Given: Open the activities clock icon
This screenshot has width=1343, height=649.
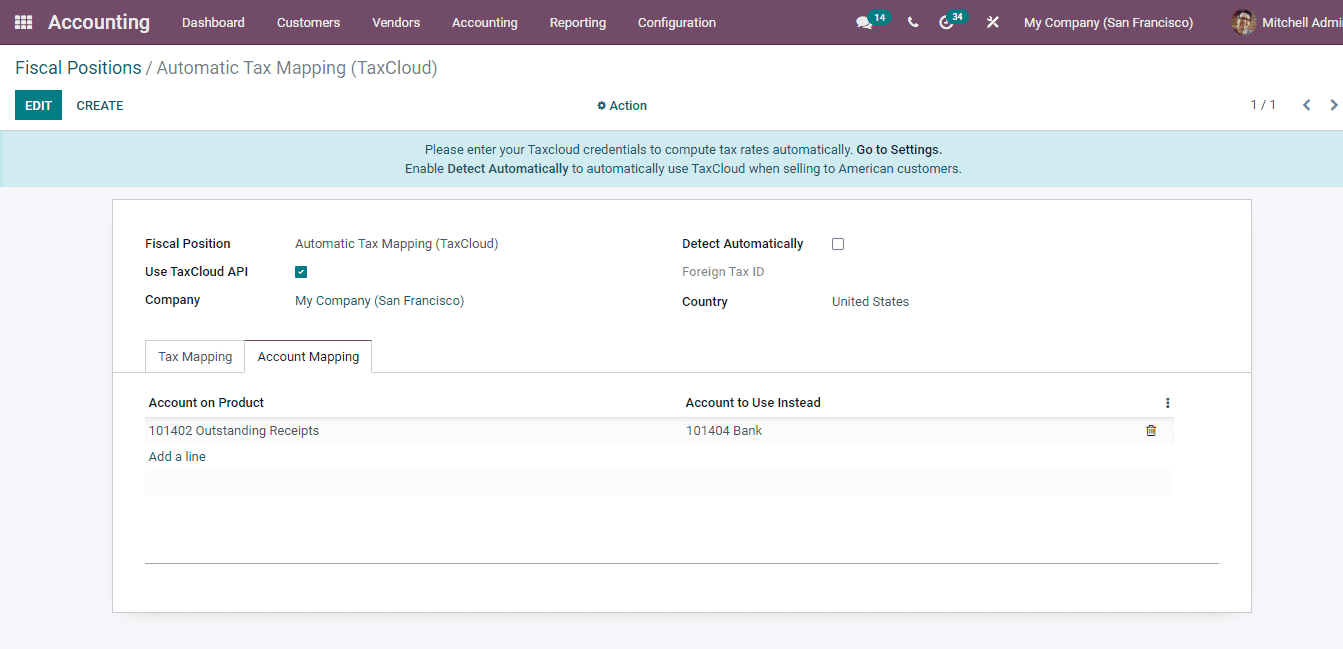Looking at the screenshot, I should coord(947,22).
